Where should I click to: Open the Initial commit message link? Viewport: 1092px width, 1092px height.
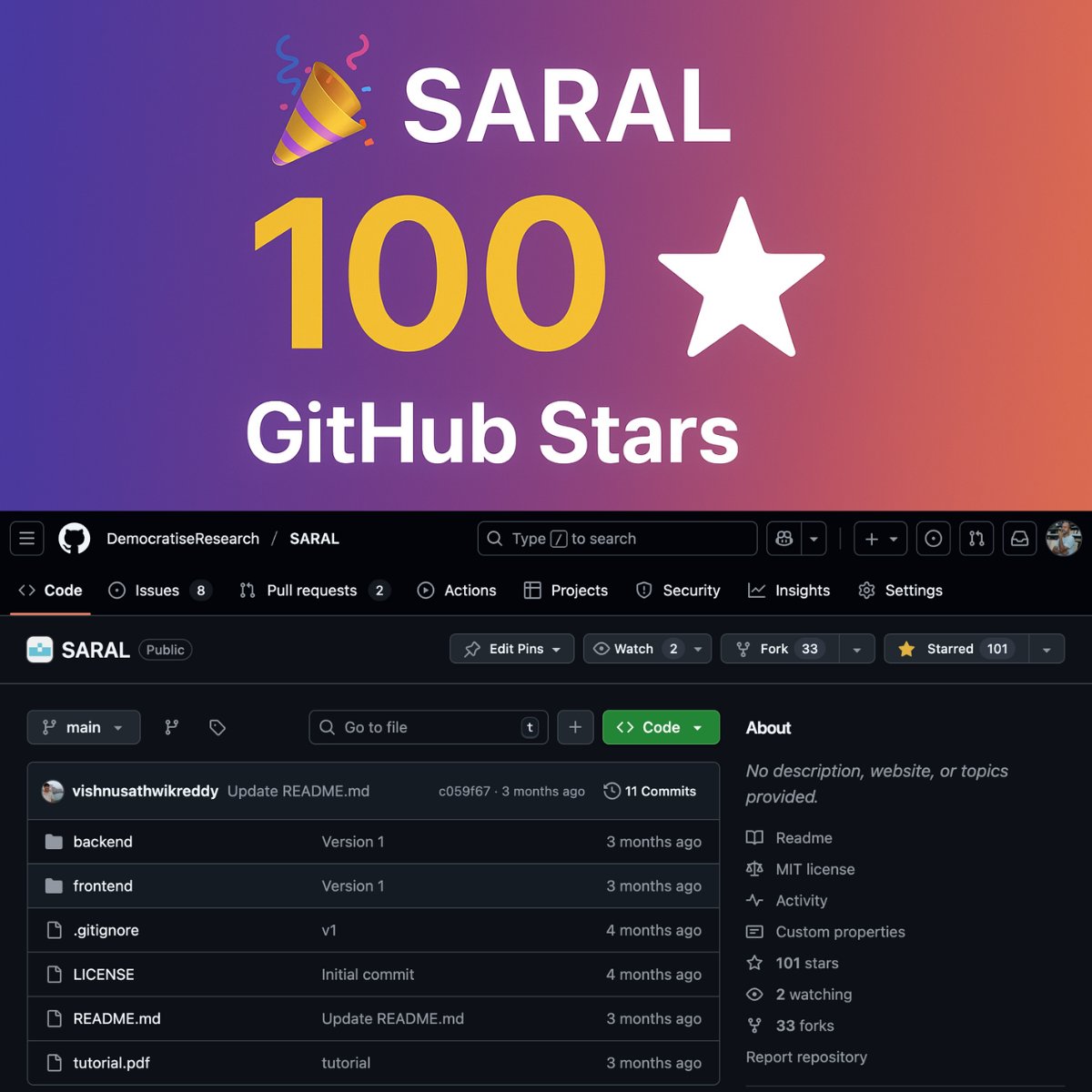click(x=368, y=975)
